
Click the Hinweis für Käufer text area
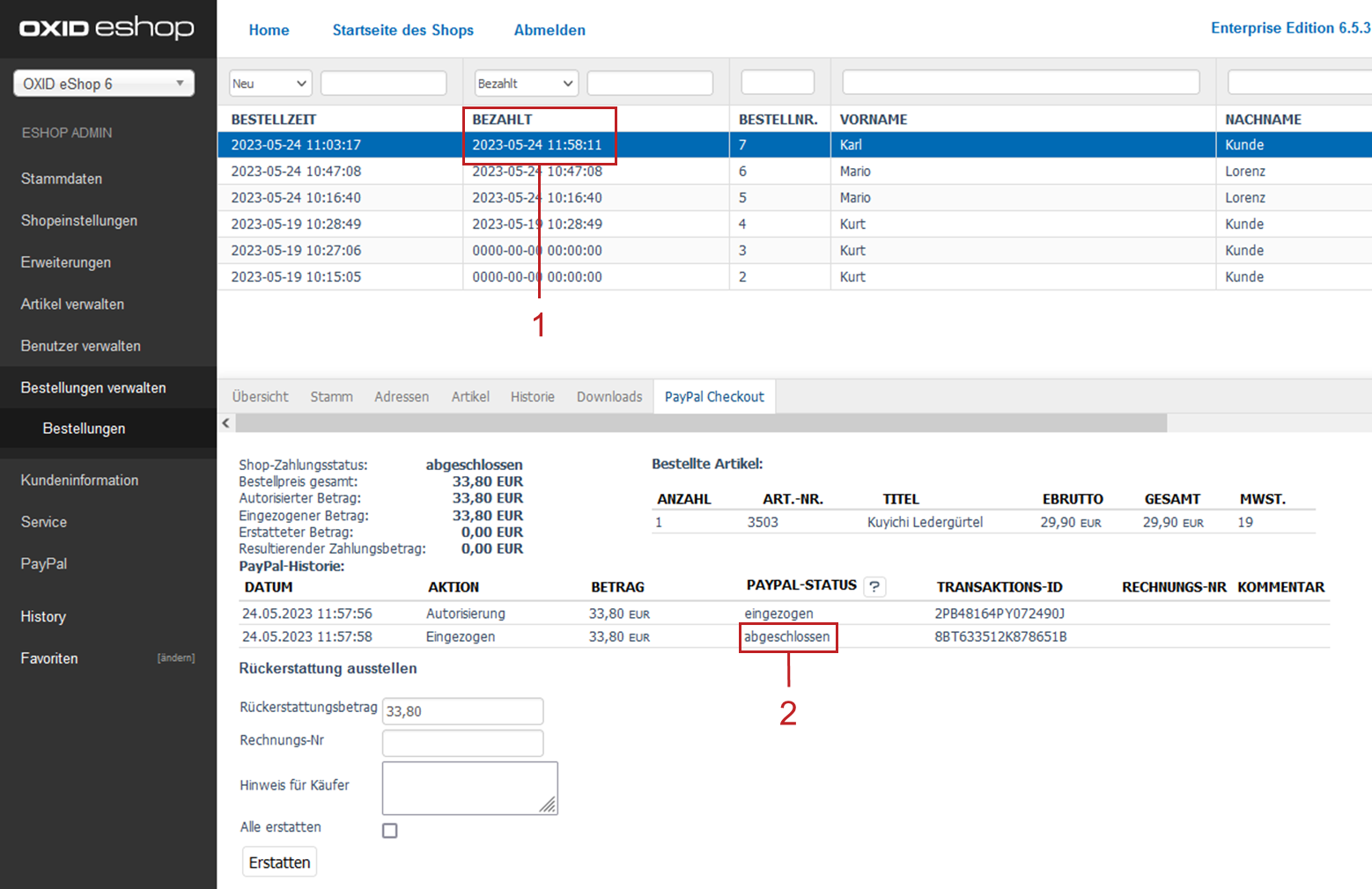(x=468, y=788)
